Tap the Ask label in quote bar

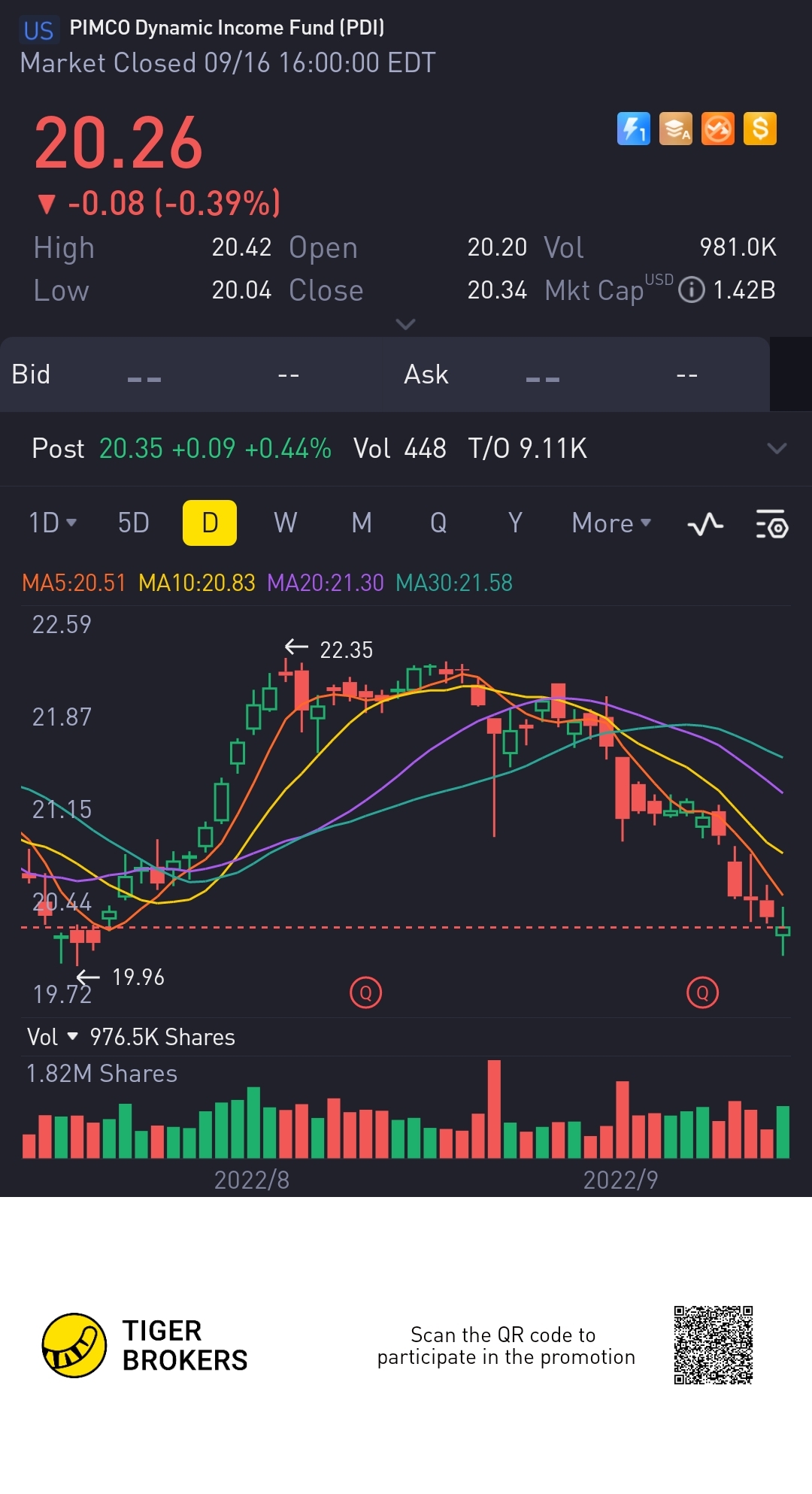pos(426,374)
